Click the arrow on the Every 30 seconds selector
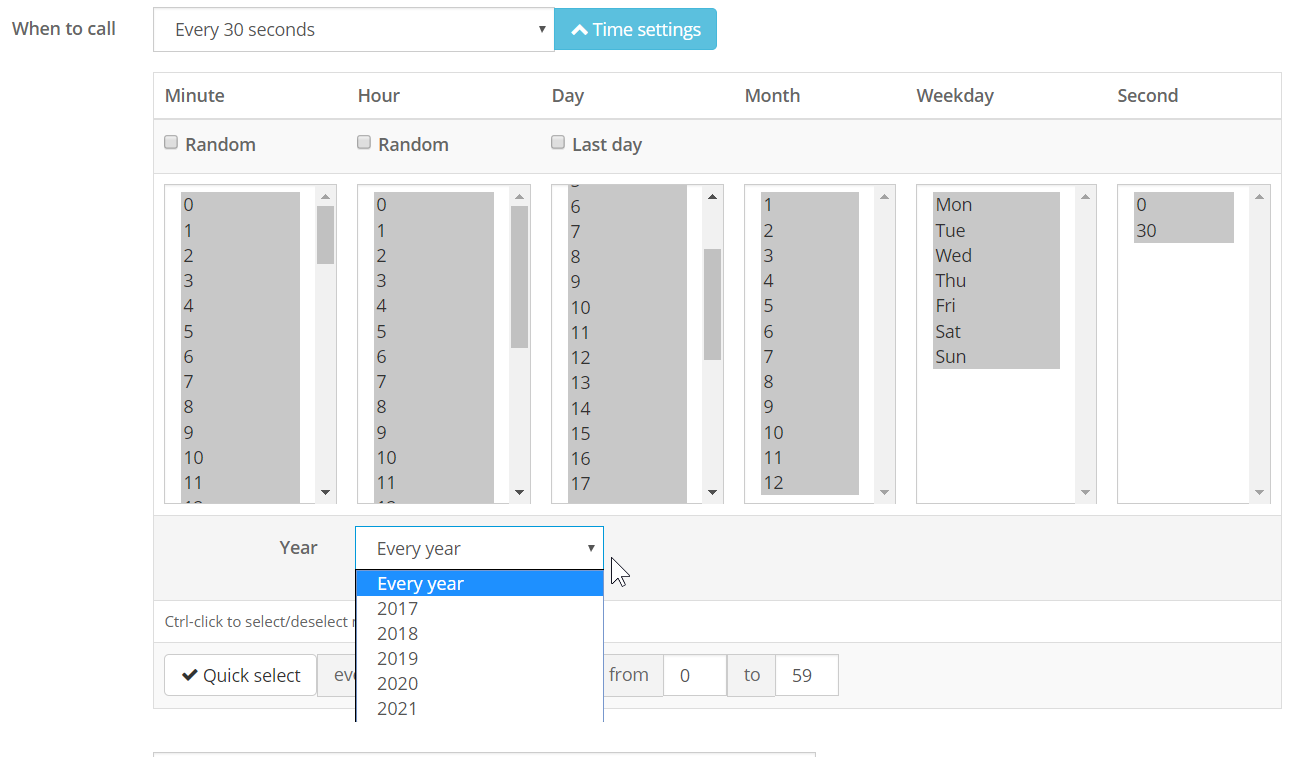This screenshot has height=757, width=1297. (541, 29)
